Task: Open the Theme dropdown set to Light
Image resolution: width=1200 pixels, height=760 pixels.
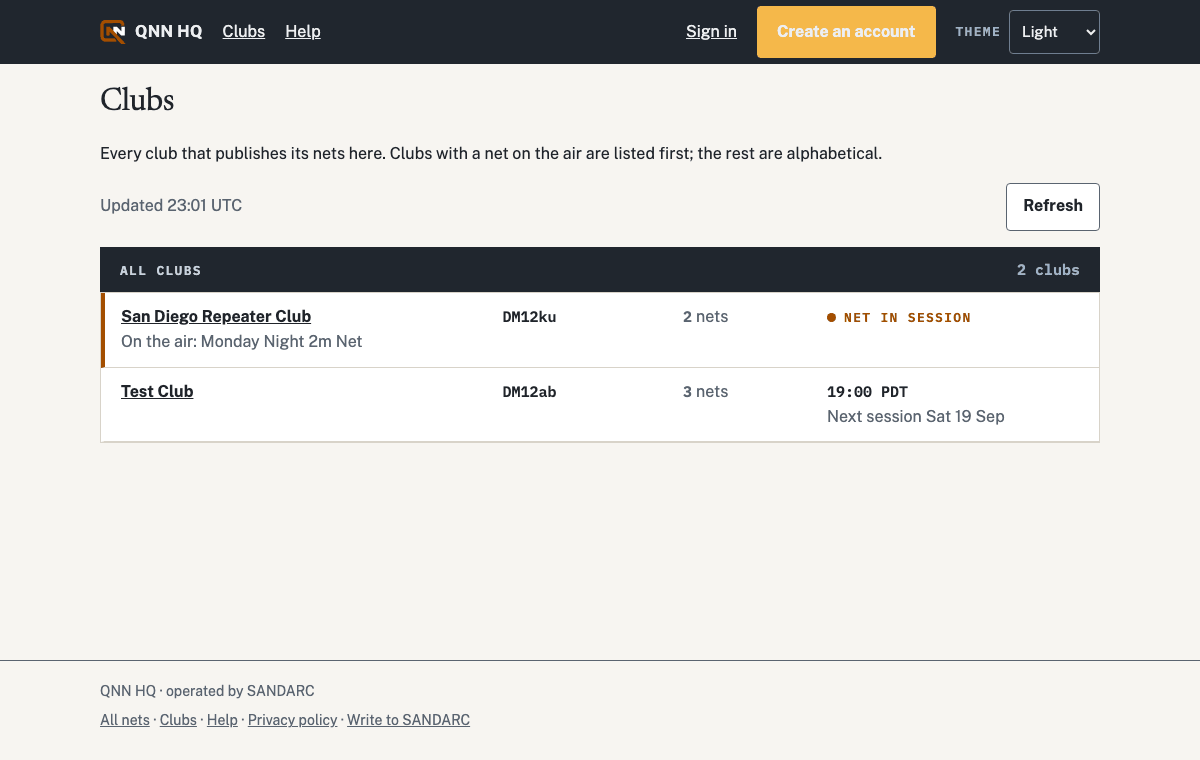Action: pyautogui.click(x=1054, y=32)
